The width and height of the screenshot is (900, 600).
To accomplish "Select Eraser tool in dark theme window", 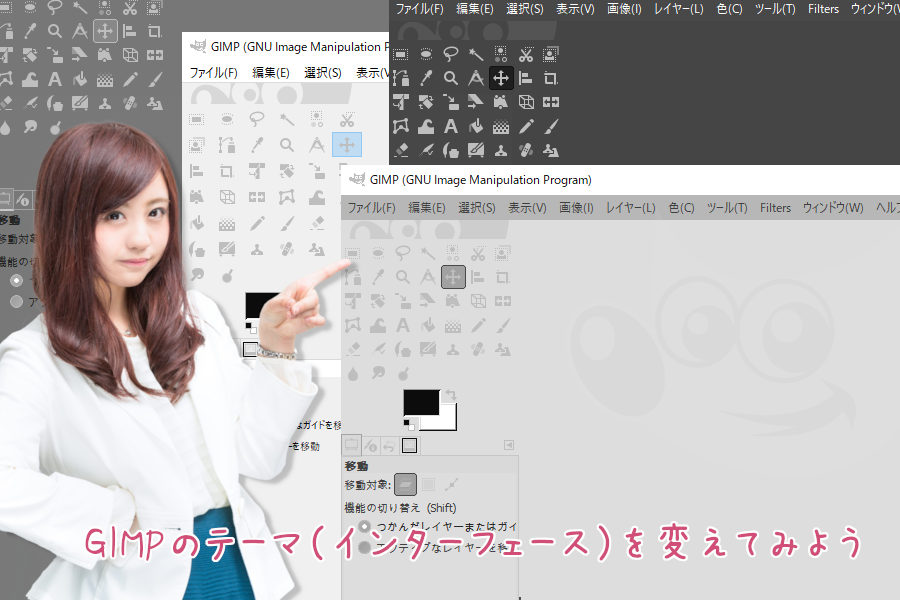I will [x=401, y=150].
